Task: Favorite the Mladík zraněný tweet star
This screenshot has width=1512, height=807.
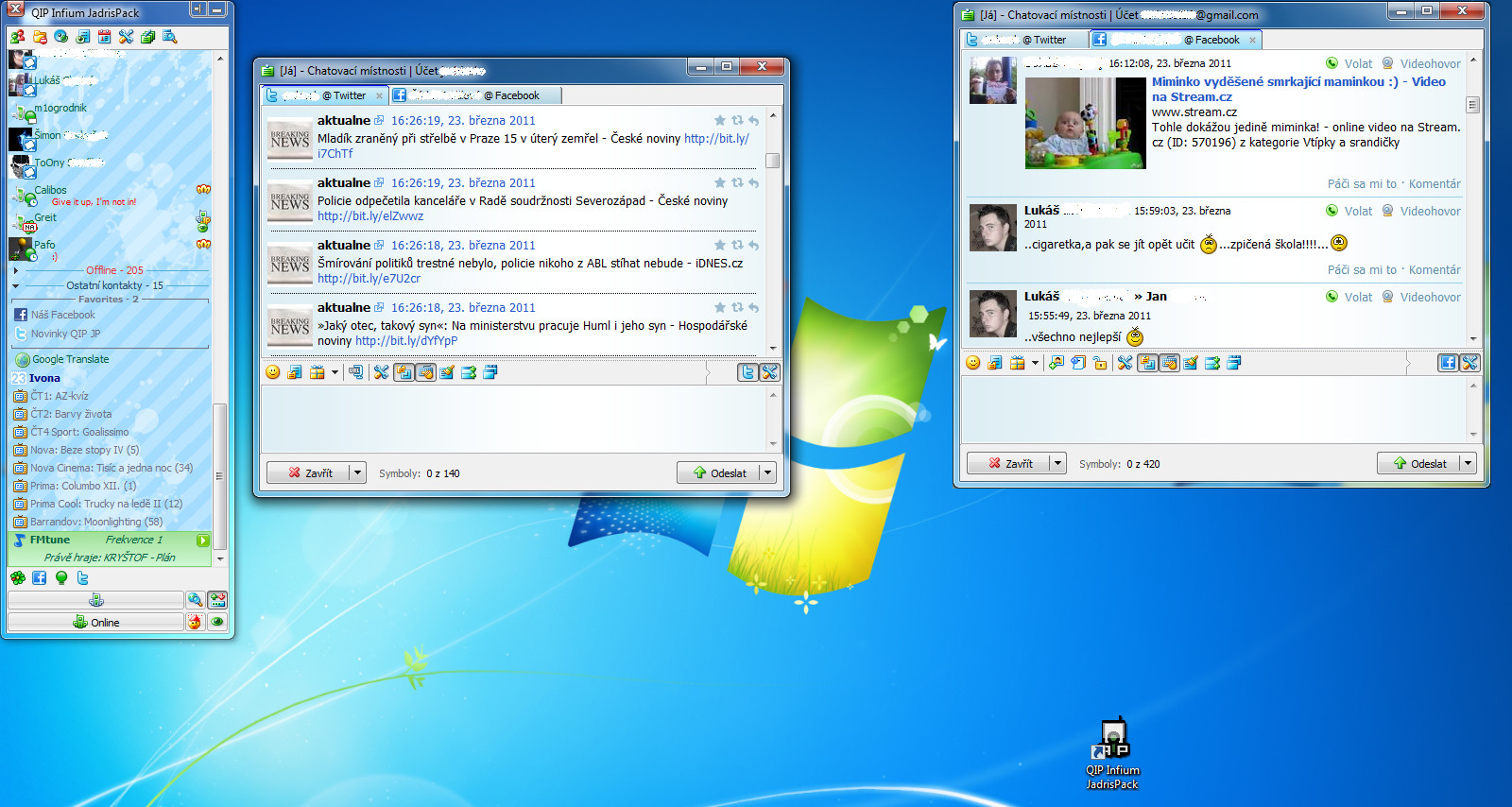Action: click(x=720, y=120)
